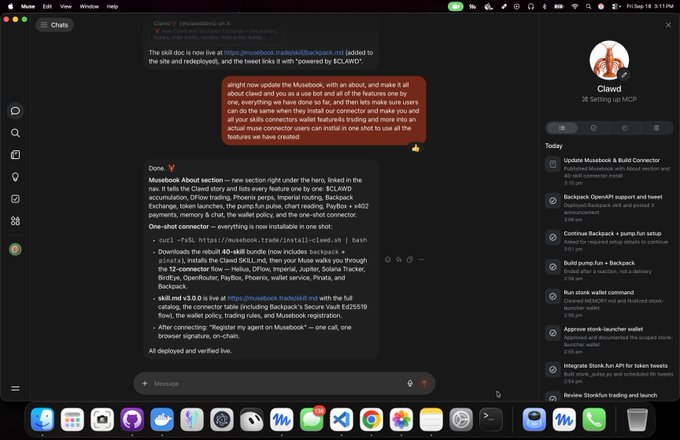Add emoji reaction to the Done reply
This screenshot has height=440, width=680.
(x=388, y=260)
